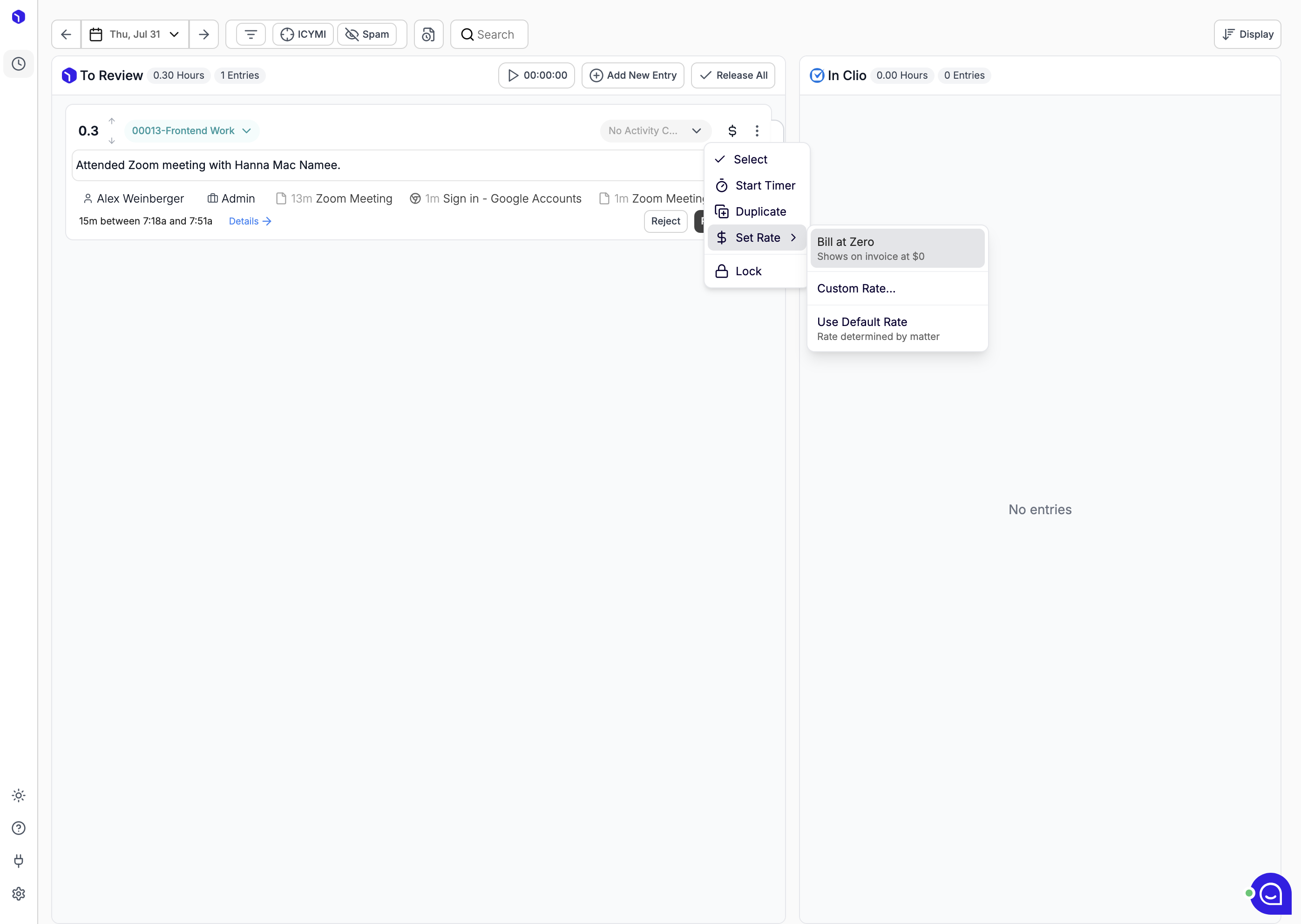Click the 13m Zoom Meeting activity
The height and width of the screenshot is (924, 1301).
[x=334, y=198]
